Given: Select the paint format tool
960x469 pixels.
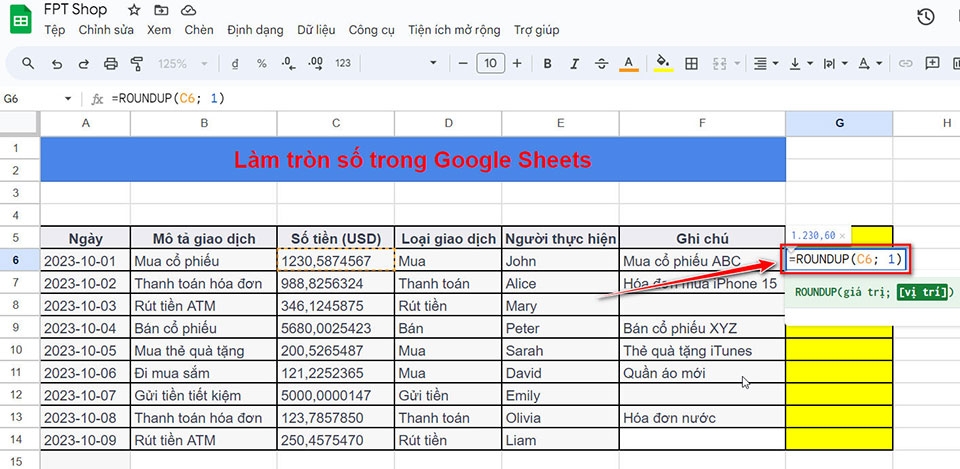Looking at the screenshot, I should coord(137,63).
